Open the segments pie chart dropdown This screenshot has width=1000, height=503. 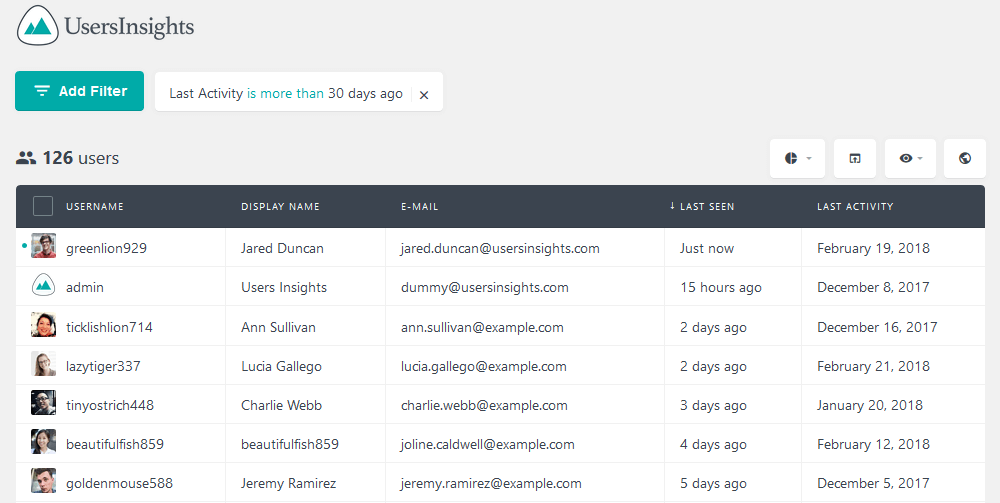point(797,158)
